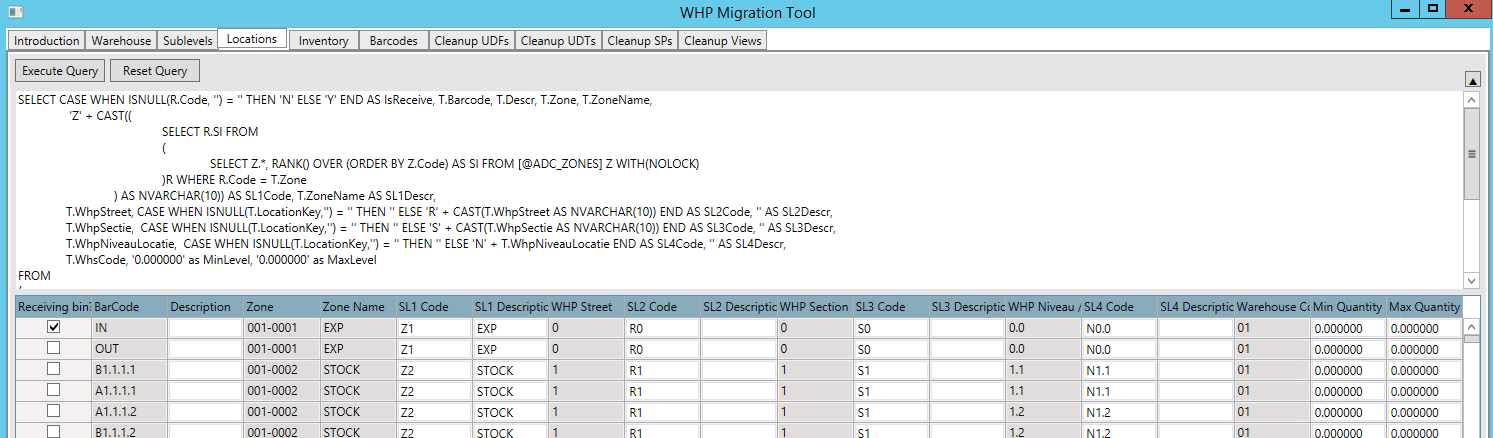Collapse the query panel with the black arrow
1493x438 pixels.
coord(1472,79)
